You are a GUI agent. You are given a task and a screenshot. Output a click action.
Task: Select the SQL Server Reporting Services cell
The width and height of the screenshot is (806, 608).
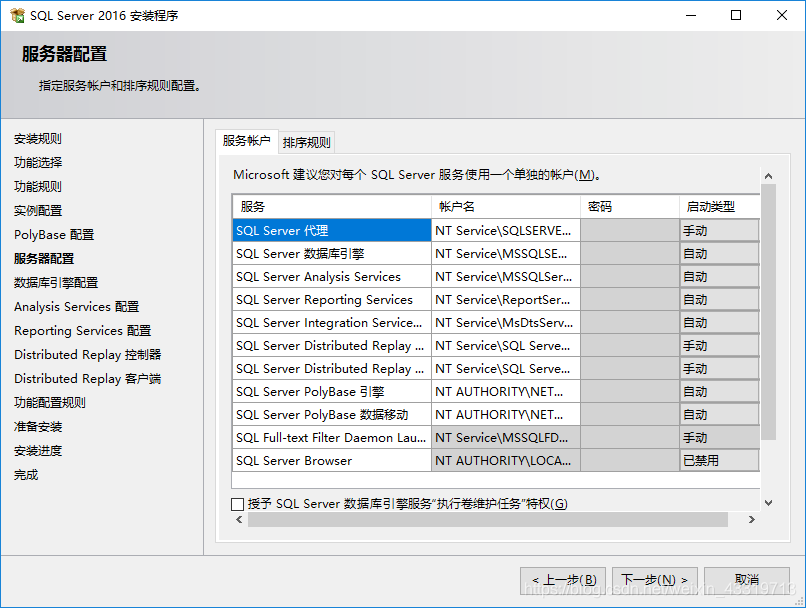click(332, 300)
